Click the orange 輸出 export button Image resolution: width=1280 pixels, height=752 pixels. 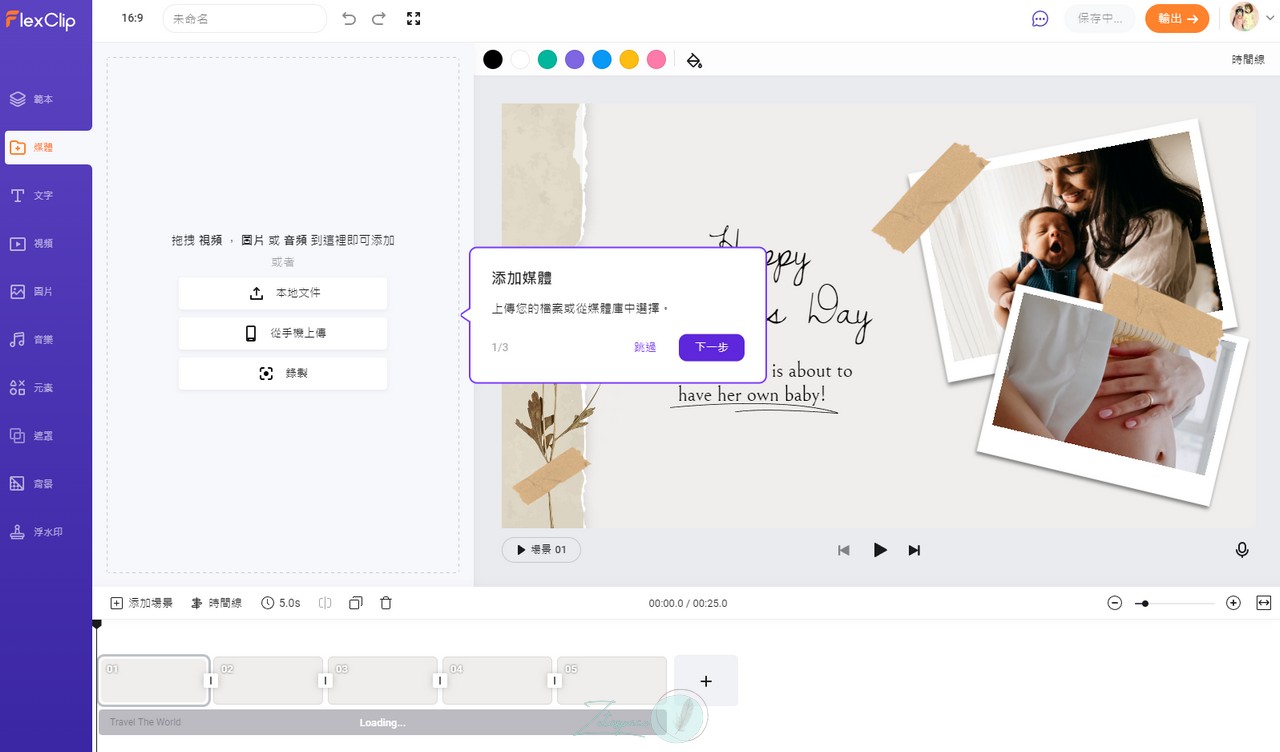point(1177,18)
